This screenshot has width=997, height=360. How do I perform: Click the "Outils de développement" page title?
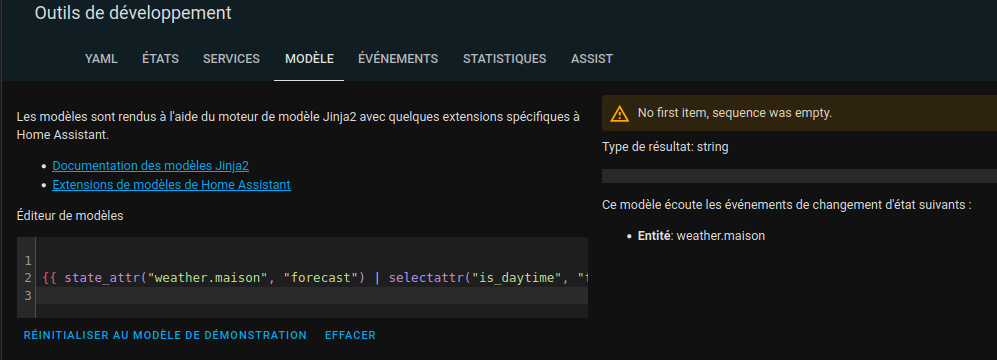(133, 13)
